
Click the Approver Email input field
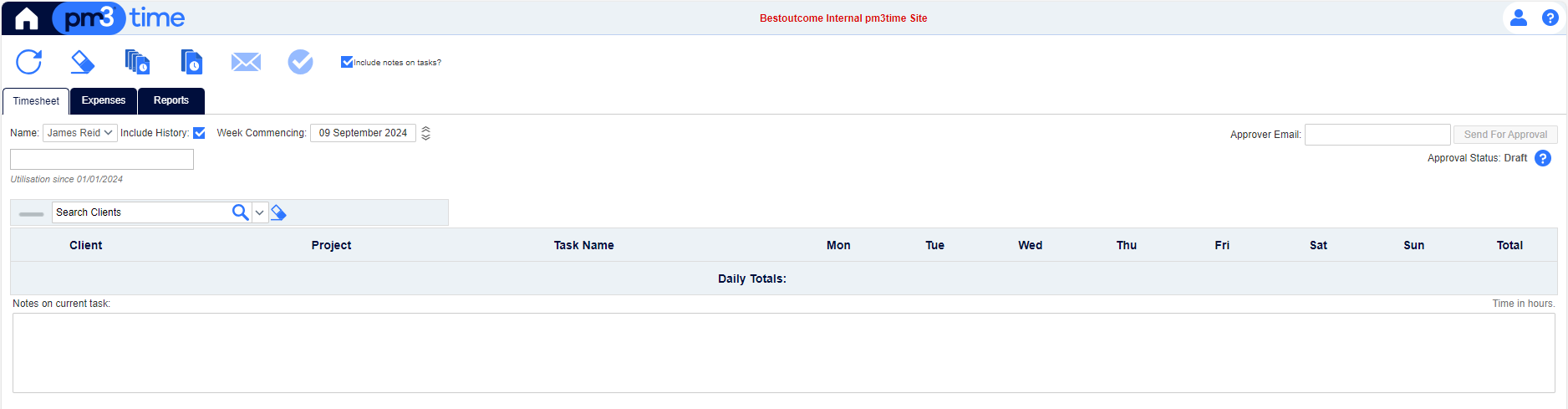tap(1377, 135)
